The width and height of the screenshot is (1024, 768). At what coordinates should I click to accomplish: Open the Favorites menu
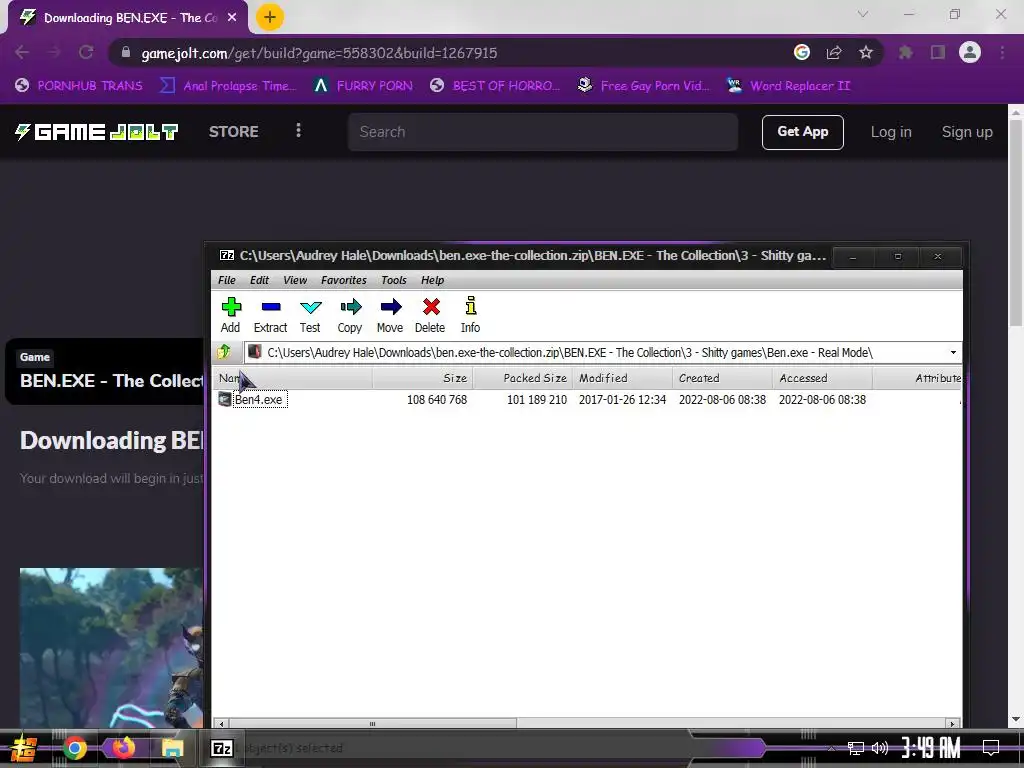click(x=344, y=280)
